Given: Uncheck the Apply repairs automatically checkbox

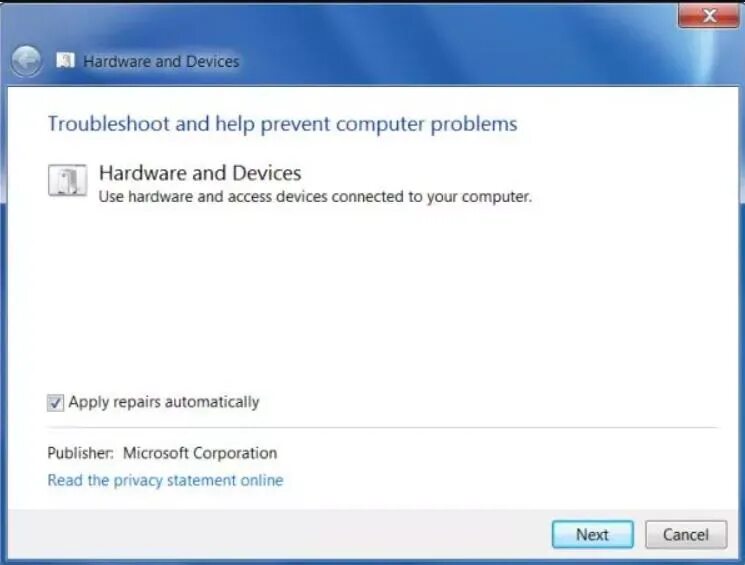Looking at the screenshot, I should [55, 402].
